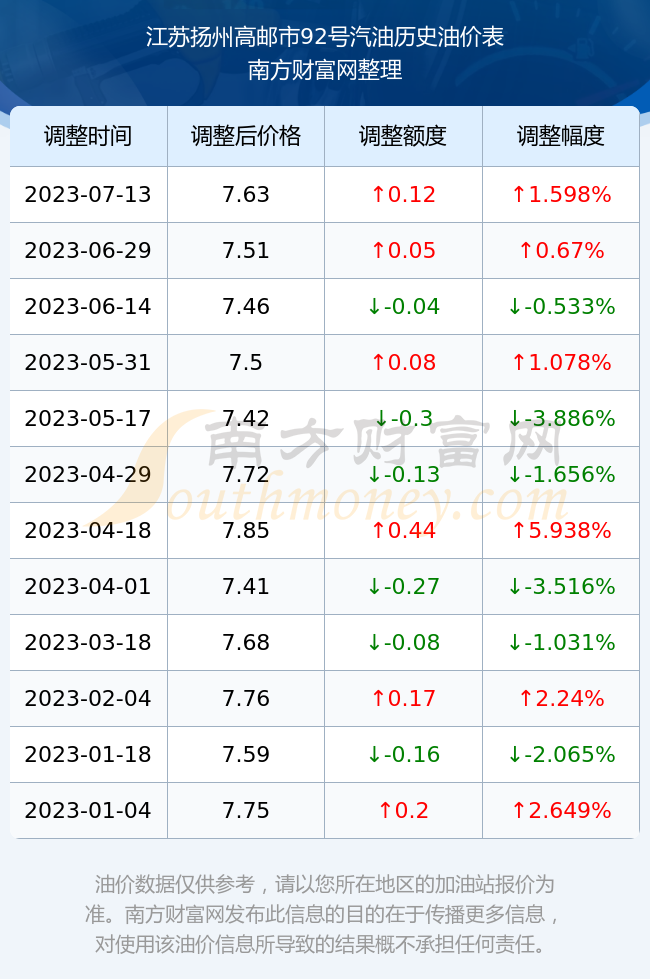The image size is (650, 980).
Task: Click the ↑2.24% percentage cell
Action: click(x=561, y=698)
